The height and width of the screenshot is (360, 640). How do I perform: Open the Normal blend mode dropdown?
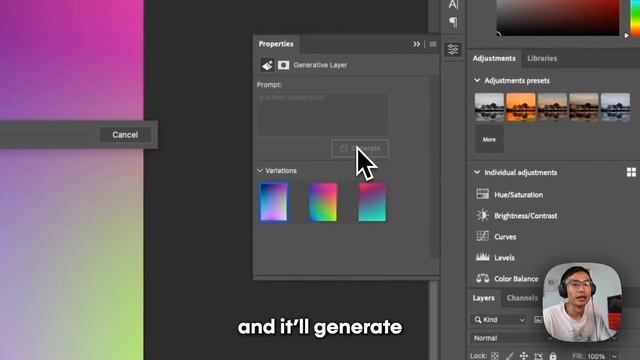pos(512,338)
